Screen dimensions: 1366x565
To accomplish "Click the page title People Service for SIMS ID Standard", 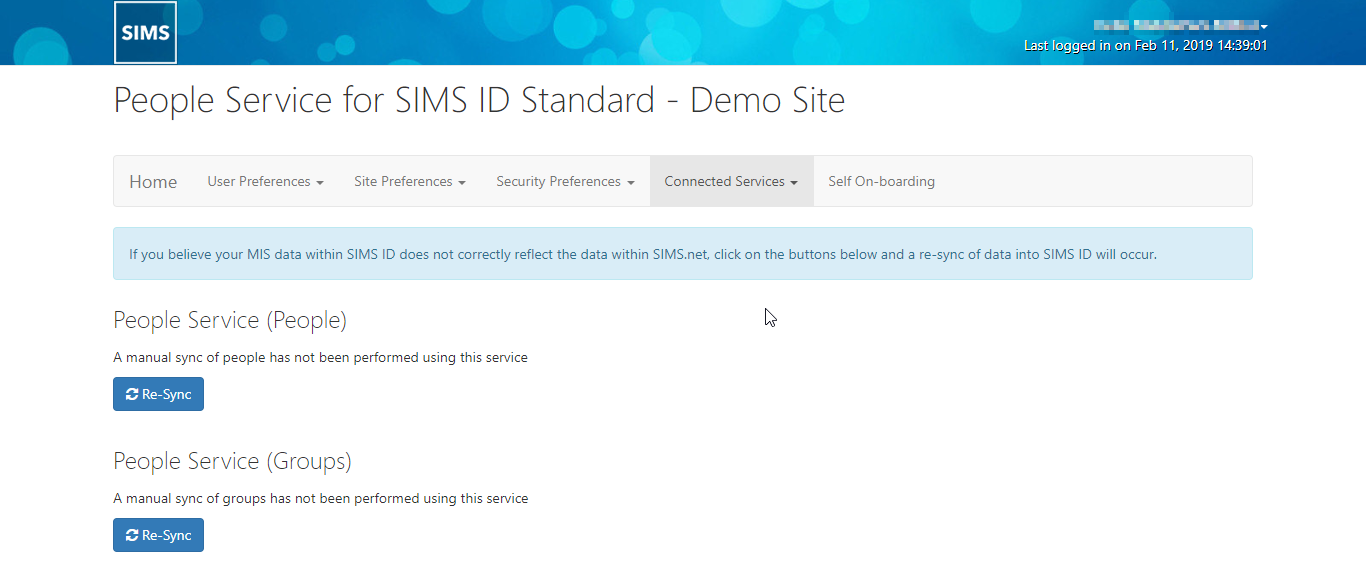I will click(479, 100).
